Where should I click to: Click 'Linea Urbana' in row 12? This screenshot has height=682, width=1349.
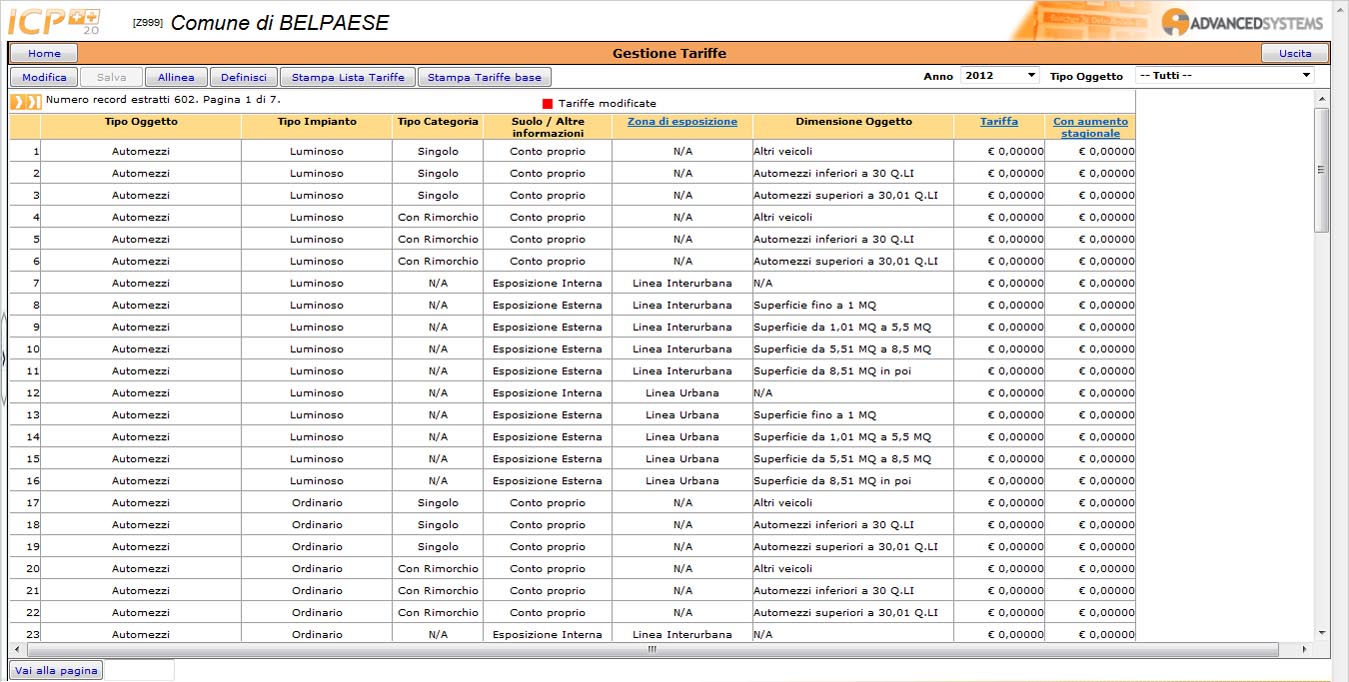(x=682, y=393)
